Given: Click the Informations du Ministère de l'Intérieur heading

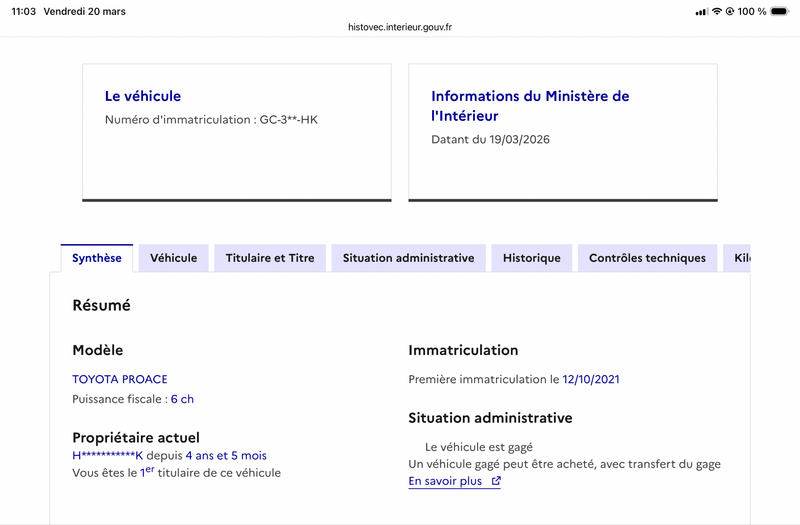Looking at the screenshot, I should [530, 106].
